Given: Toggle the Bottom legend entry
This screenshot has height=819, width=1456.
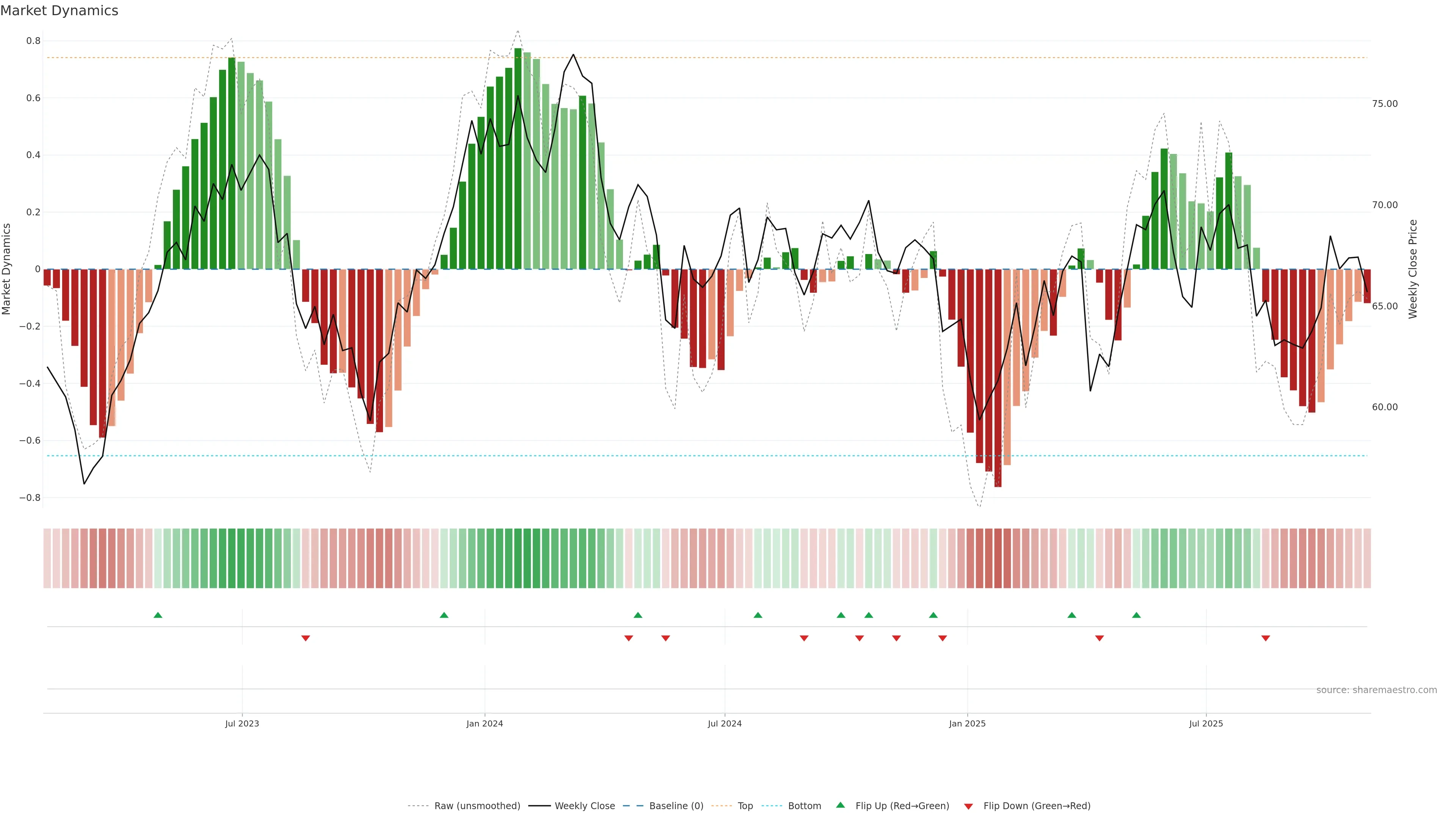Looking at the screenshot, I should coord(804,805).
